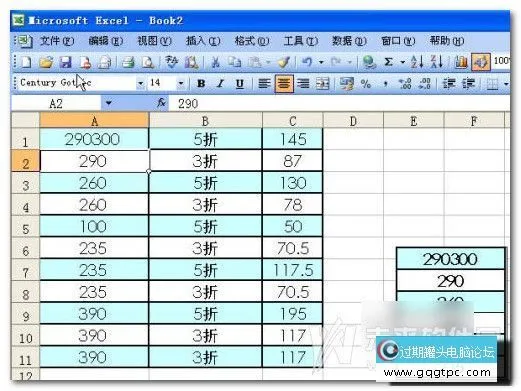Click the Open folder icon

[46, 62]
